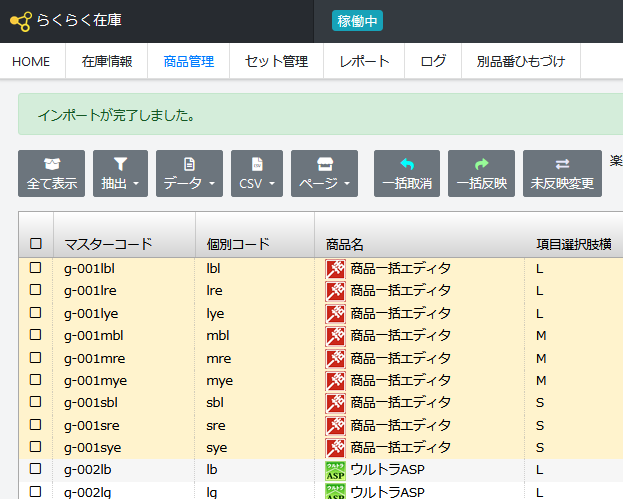Open the ログ tab
Viewport: 623px width, 499px height.
[433, 61]
